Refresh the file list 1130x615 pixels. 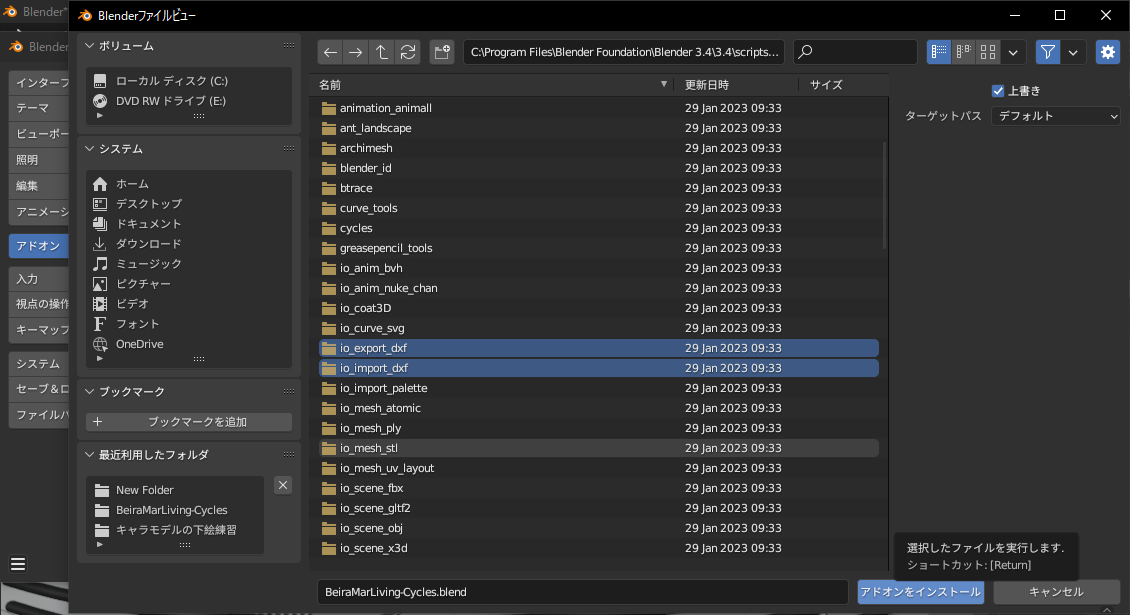[x=408, y=52]
